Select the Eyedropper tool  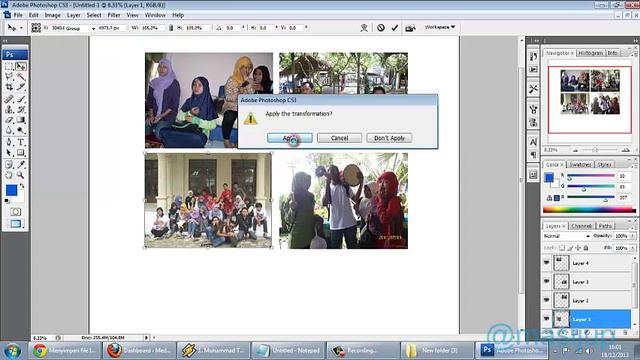point(21,164)
